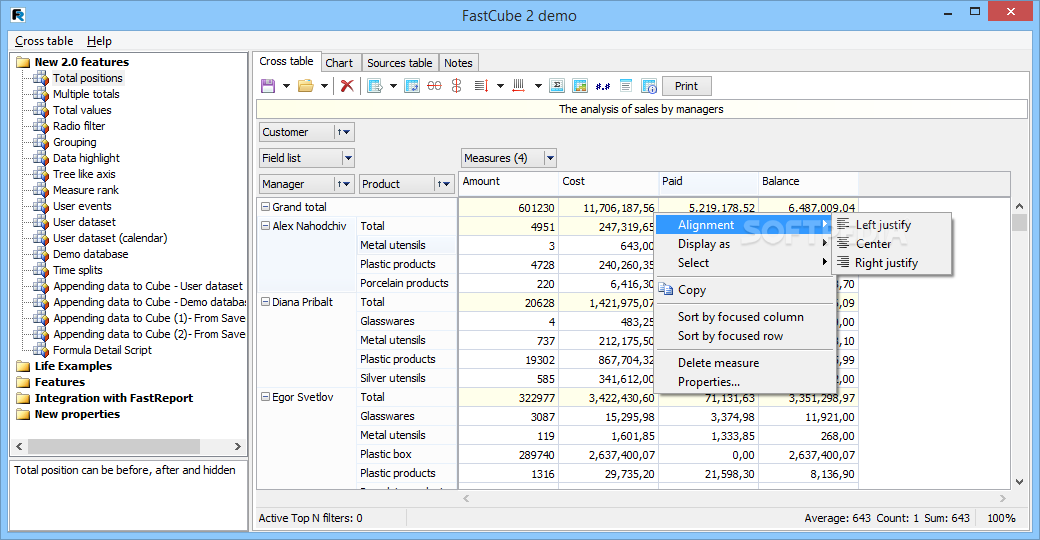Click the Formula Detail Script tree icon

coord(40,350)
